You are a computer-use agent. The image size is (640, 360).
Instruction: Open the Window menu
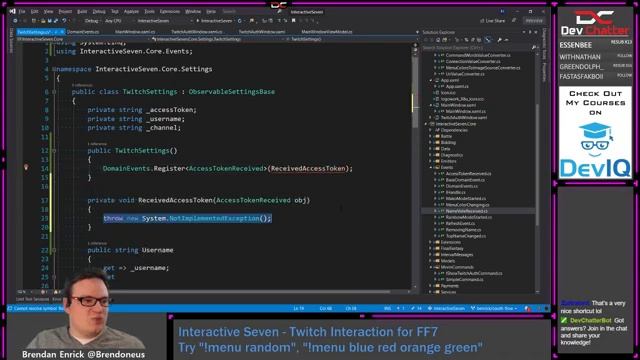(x=193, y=12)
